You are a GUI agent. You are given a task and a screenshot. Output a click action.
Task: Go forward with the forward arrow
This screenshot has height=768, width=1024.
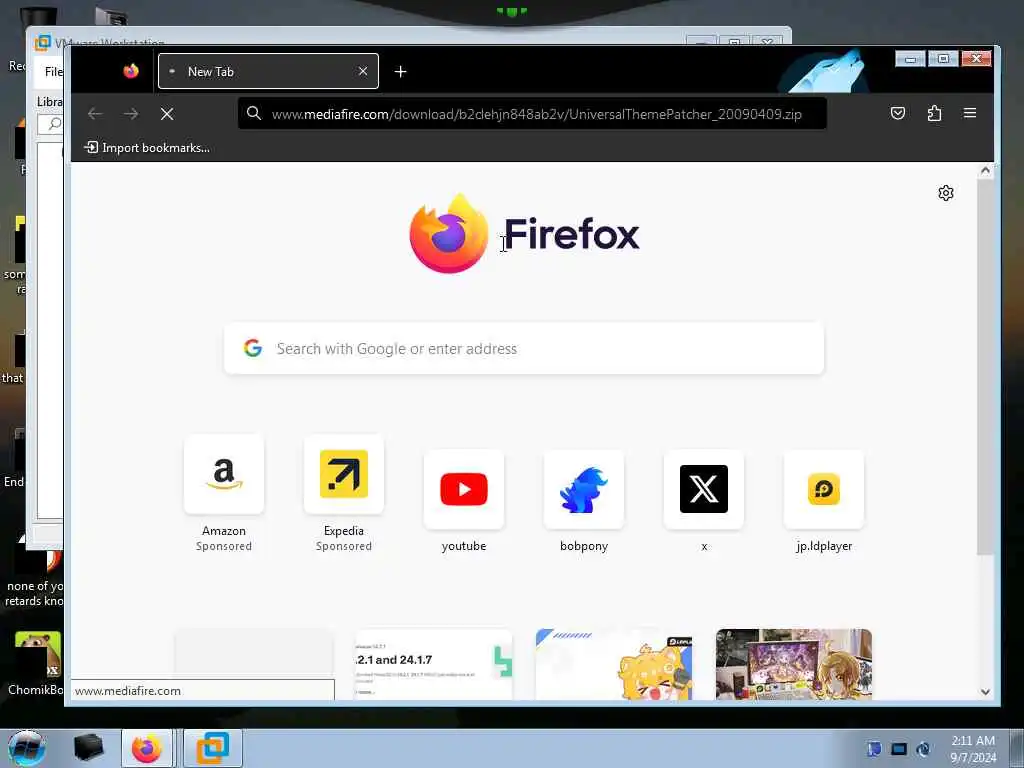pyautogui.click(x=131, y=114)
